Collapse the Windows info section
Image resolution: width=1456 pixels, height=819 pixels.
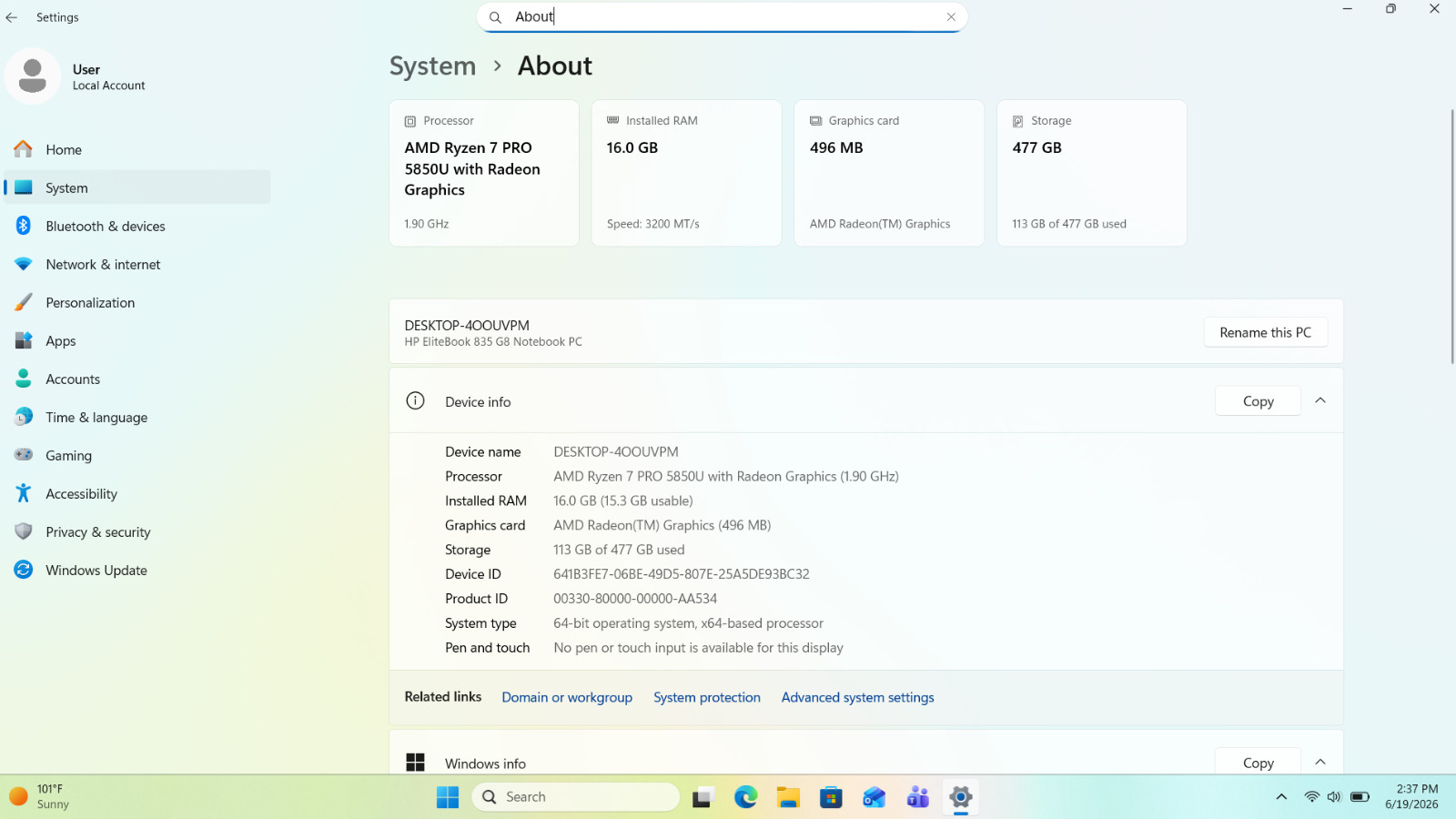point(1320,763)
